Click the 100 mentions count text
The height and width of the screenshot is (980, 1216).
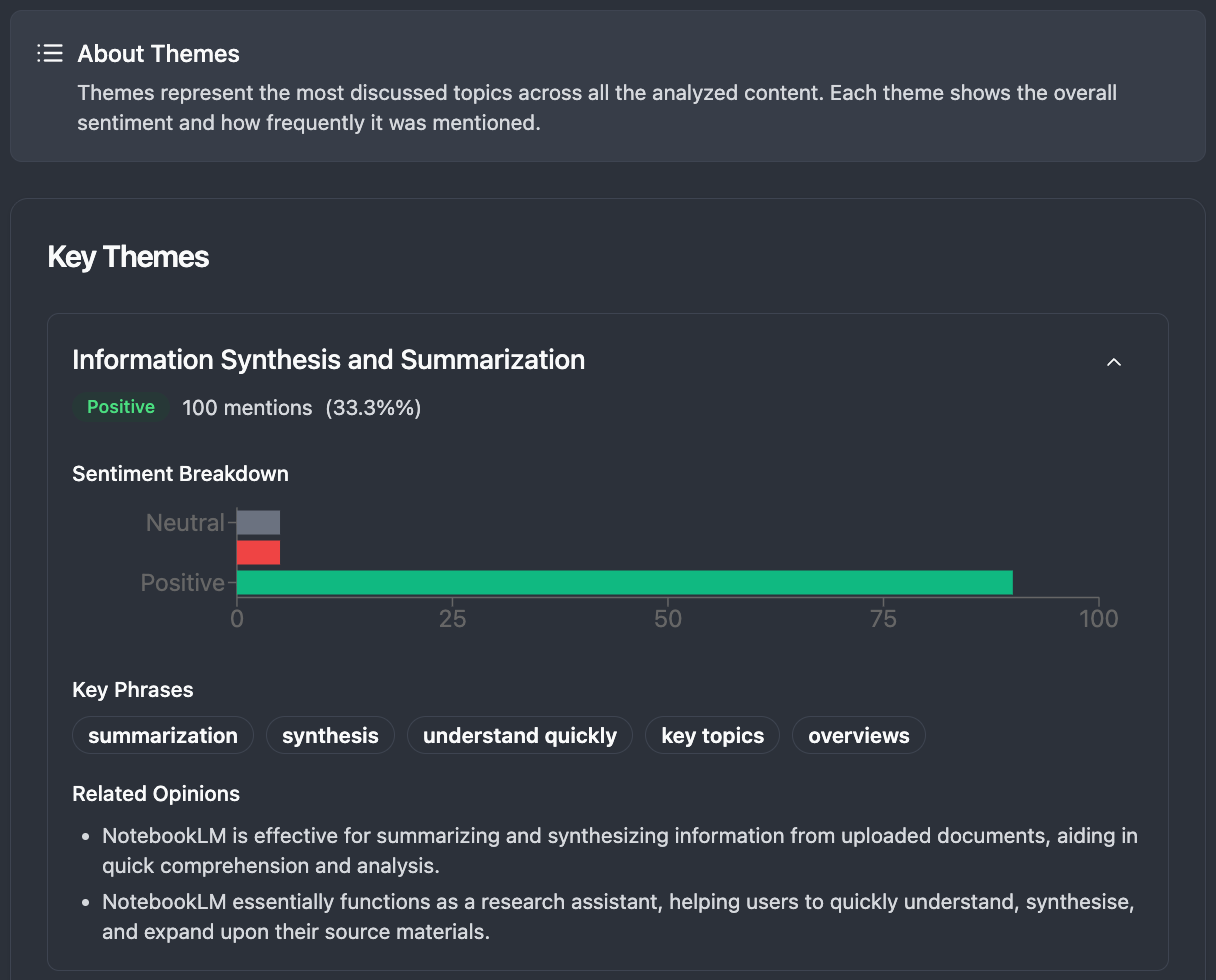pyautogui.click(x=247, y=407)
